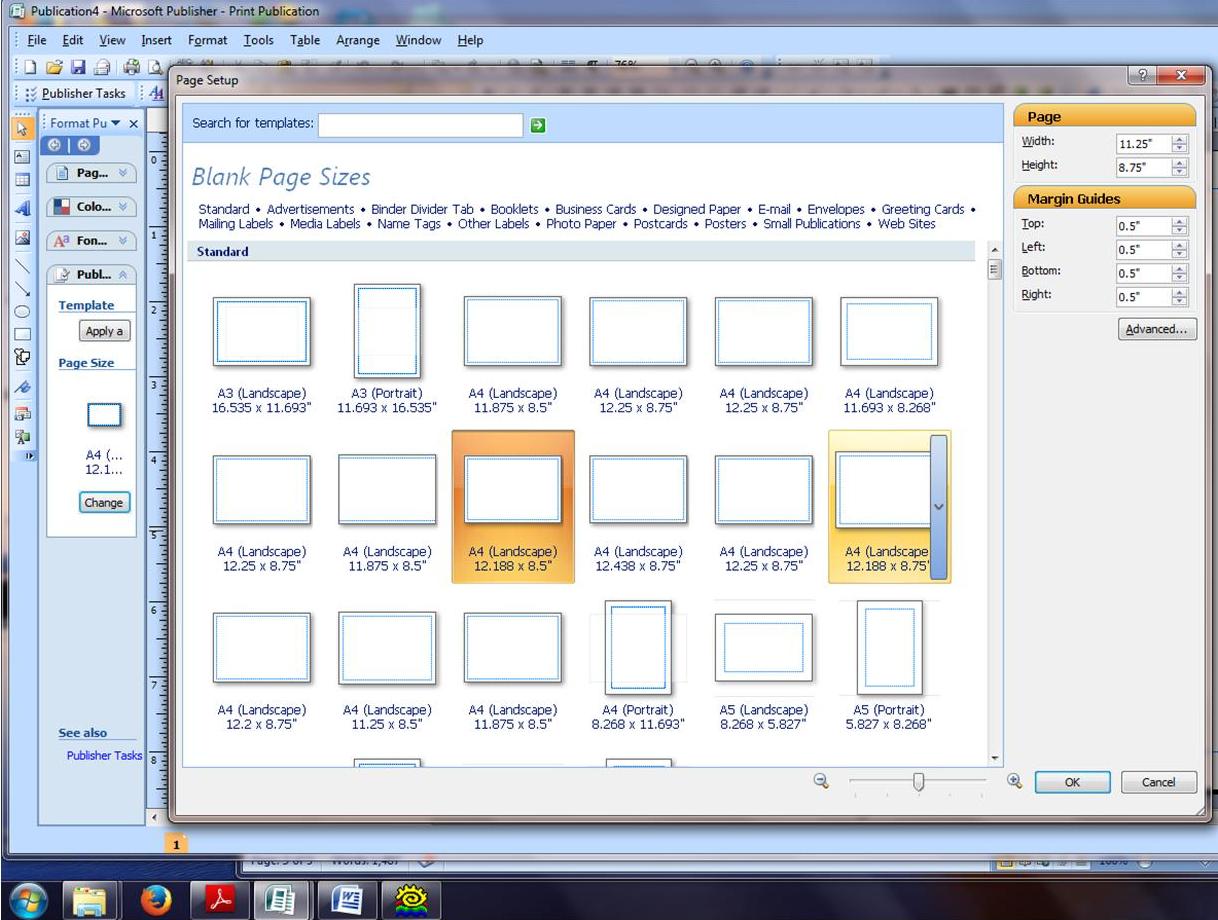Image resolution: width=1218 pixels, height=920 pixels.
Task: Click the Save floppy disk icon
Action: pyautogui.click(x=77, y=68)
